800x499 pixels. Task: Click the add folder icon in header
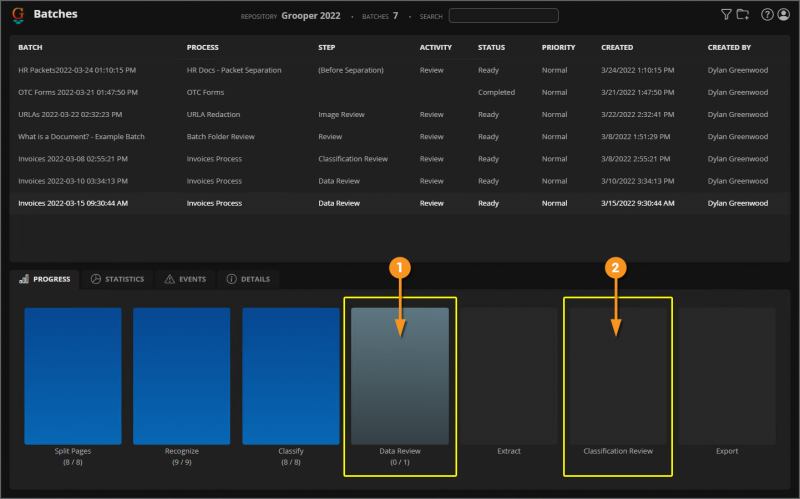point(743,15)
